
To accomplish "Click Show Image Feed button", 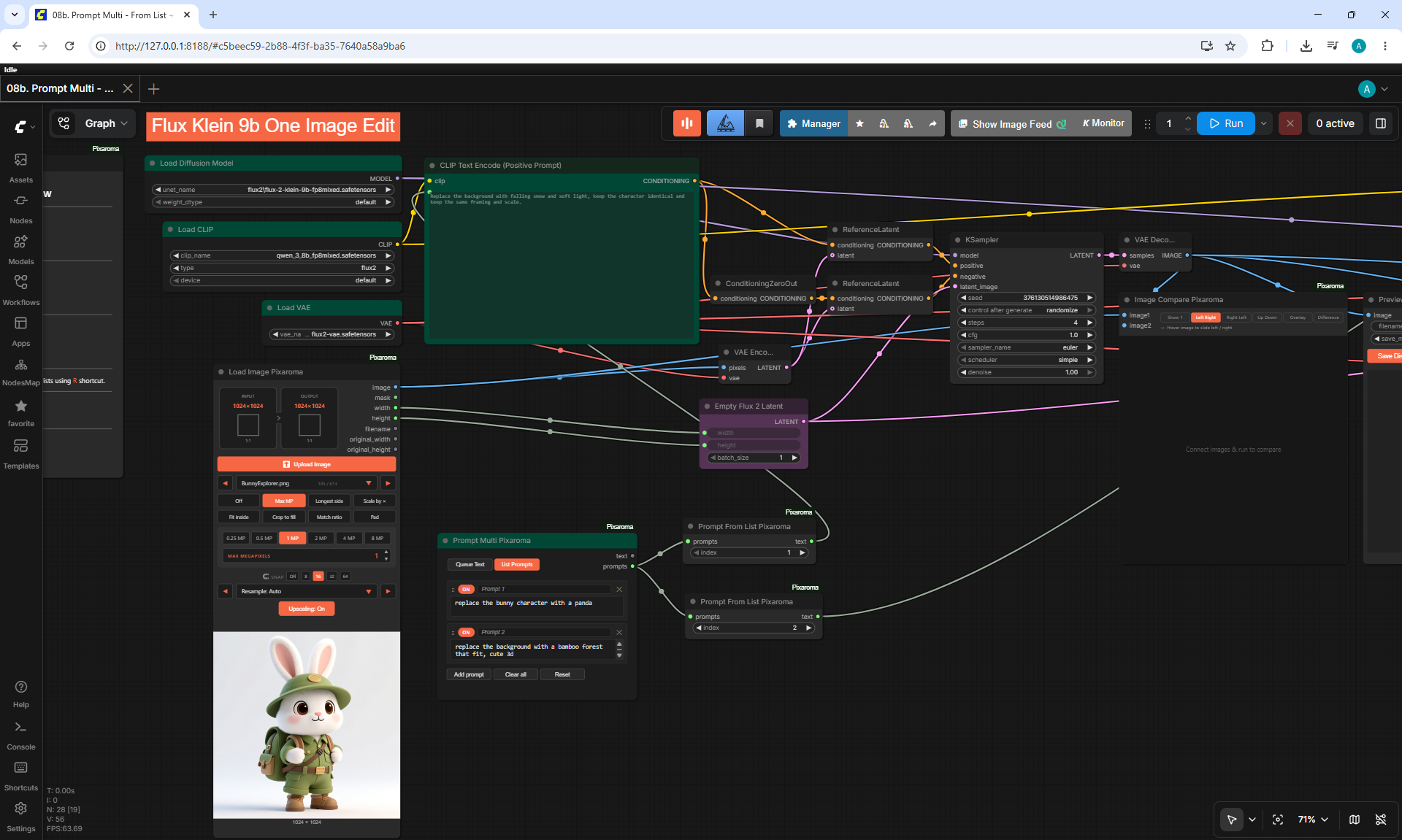I will click(x=1012, y=123).
